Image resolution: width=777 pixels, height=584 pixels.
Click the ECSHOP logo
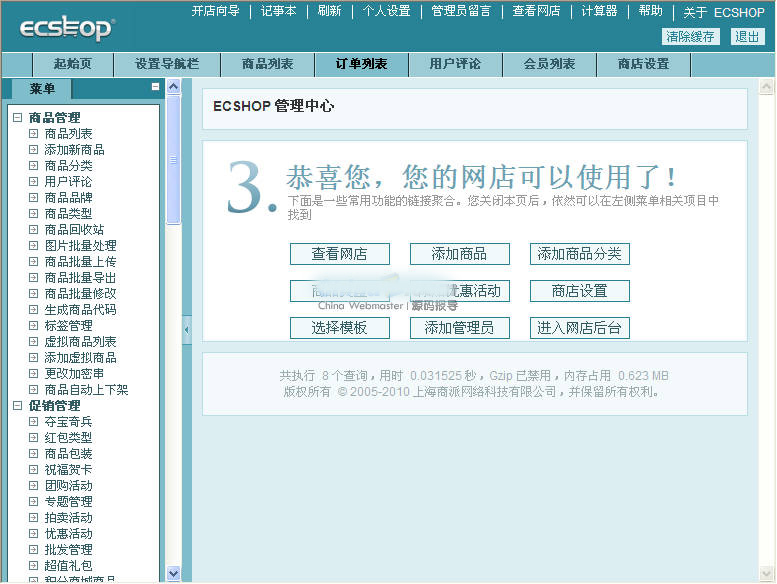[66, 28]
